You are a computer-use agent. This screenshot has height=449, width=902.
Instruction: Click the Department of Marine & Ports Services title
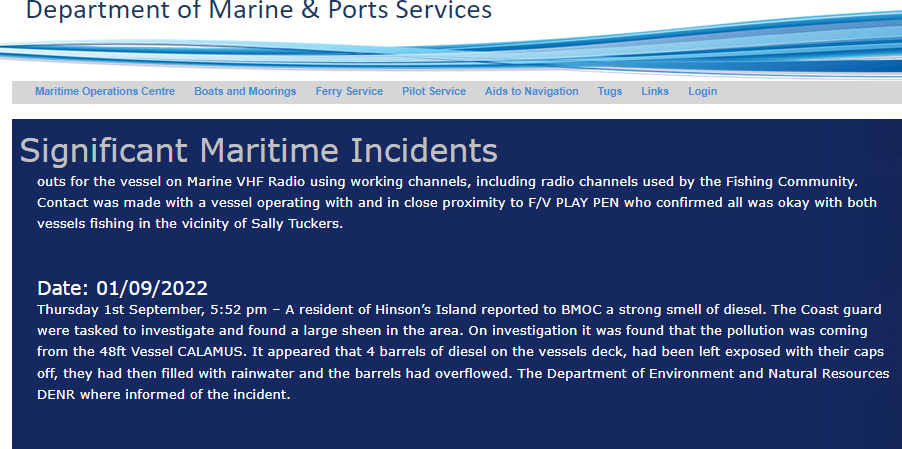[259, 11]
